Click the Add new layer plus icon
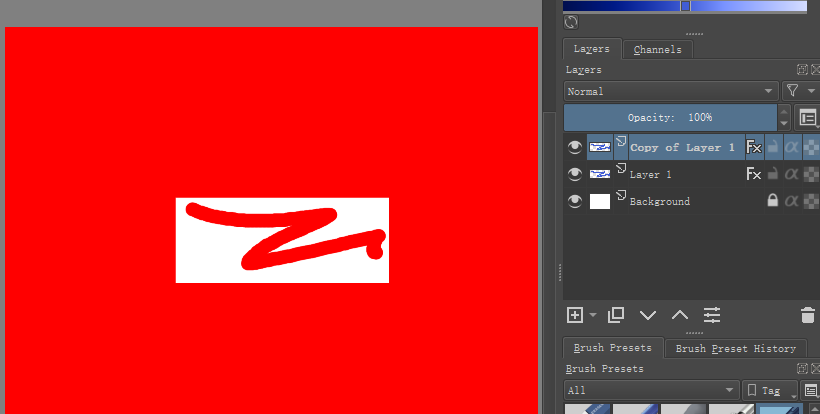Image resolution: width=820 pixels, height=414 pixels. pos(575,315)
